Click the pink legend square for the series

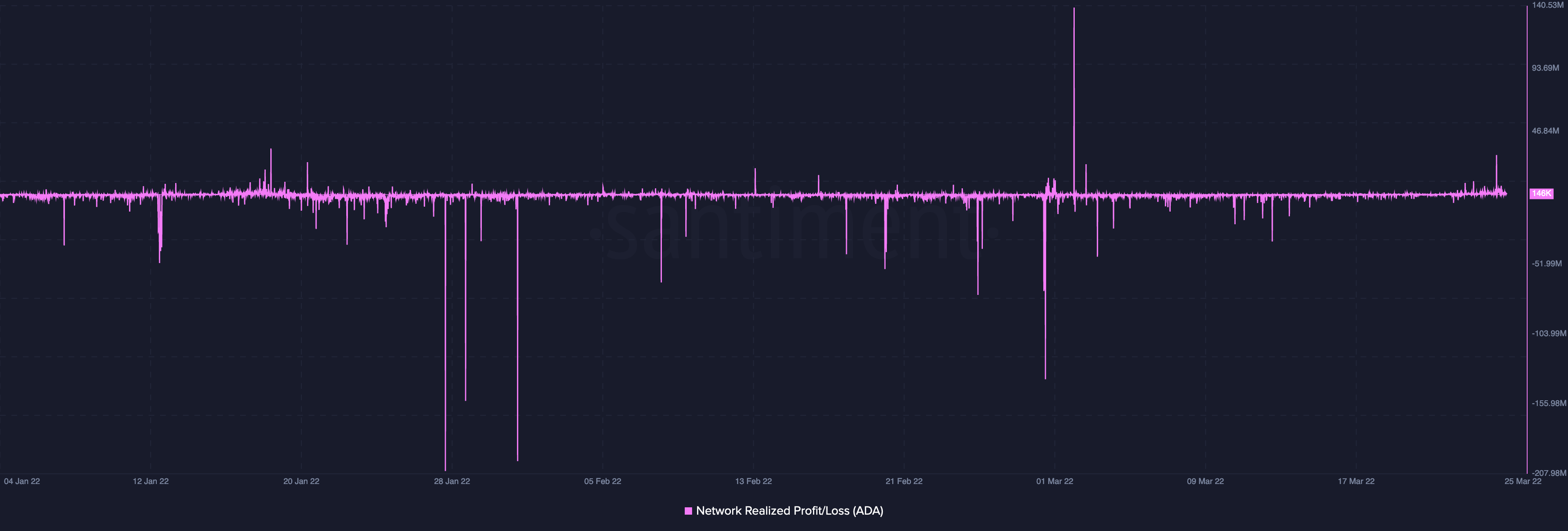coord(689,511)
